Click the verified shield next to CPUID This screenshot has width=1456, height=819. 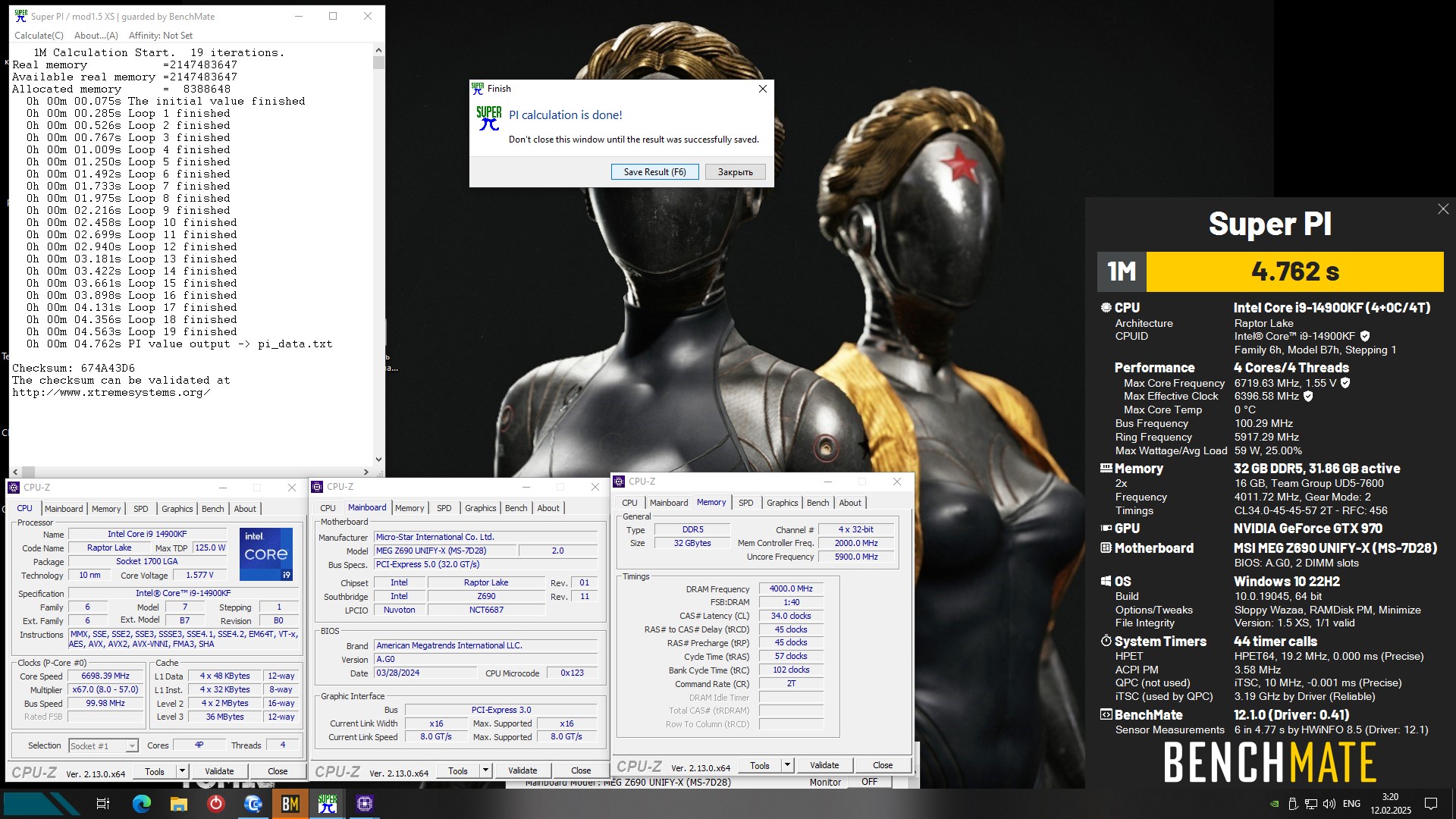pyautogui.click(x=1365, y=336)
